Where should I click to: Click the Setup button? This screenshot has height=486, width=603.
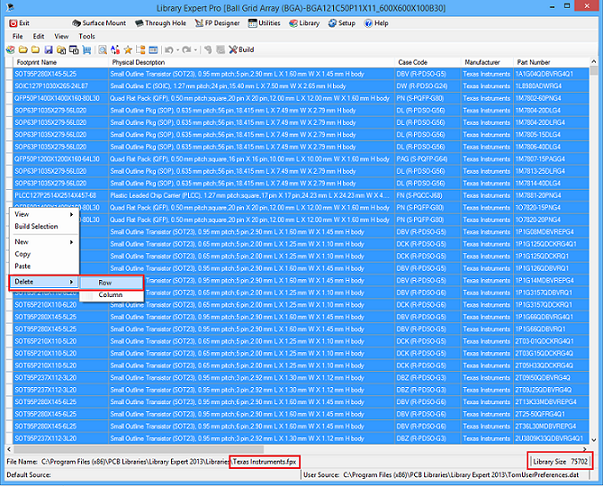coord(340,22)
